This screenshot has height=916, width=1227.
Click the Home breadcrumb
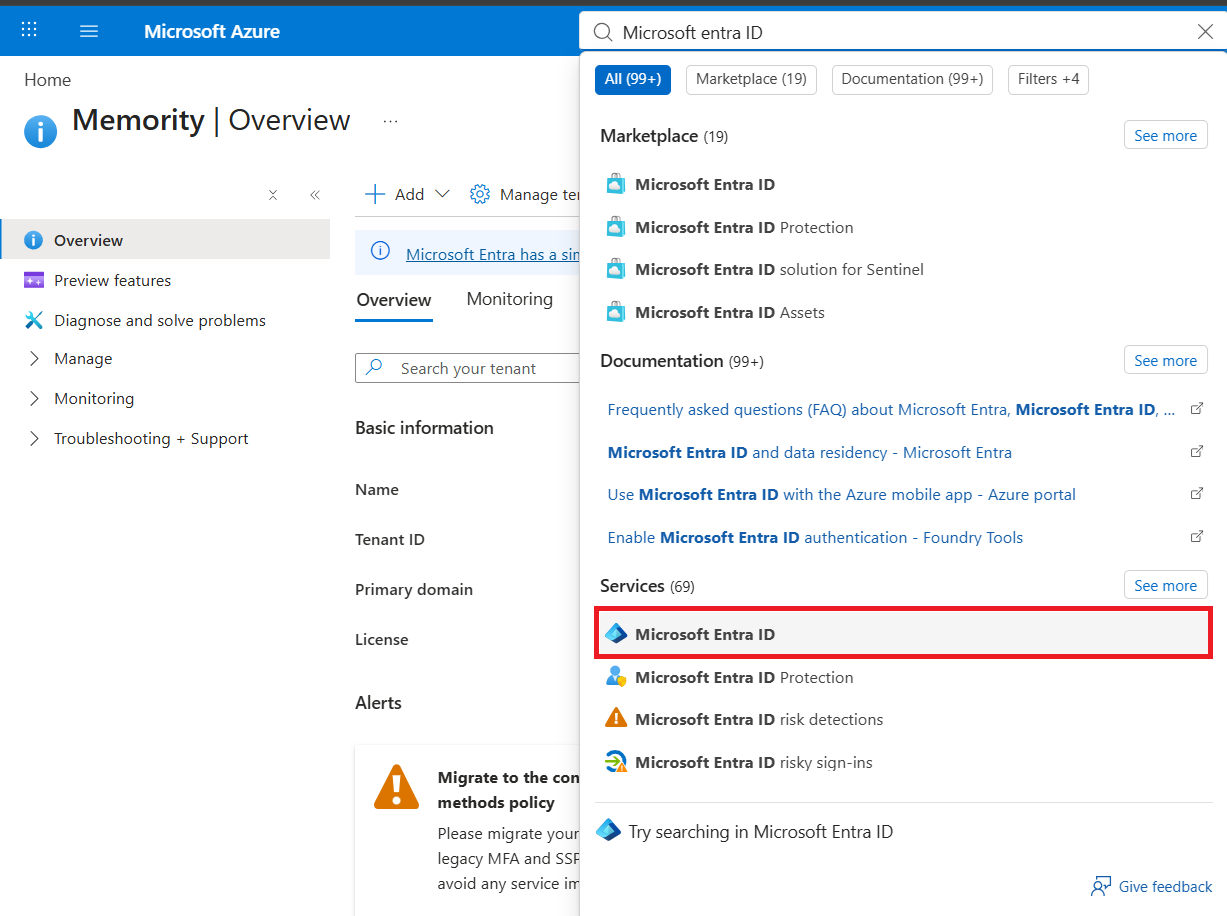[47, 80]
